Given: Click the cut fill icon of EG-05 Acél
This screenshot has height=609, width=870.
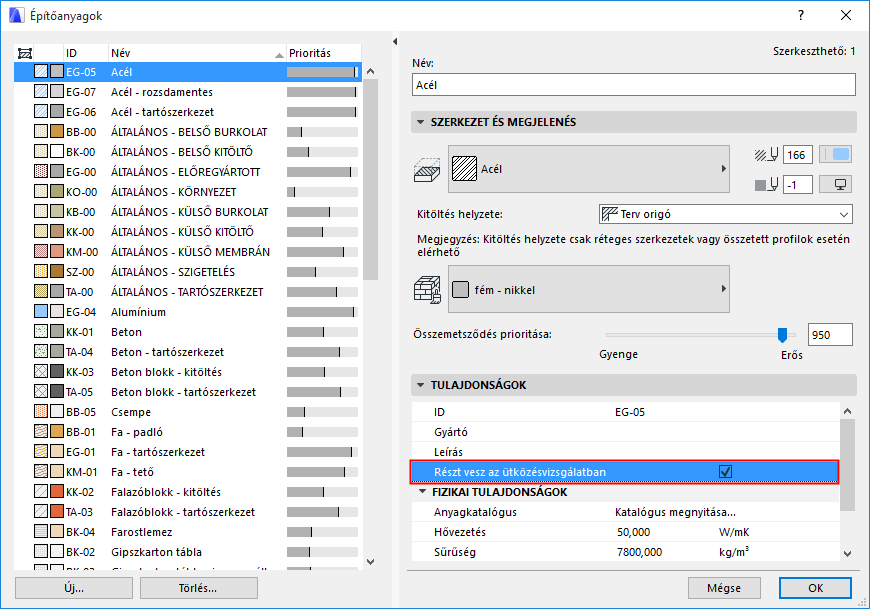Looking at the screenshot, I should (x=41, y=72).
